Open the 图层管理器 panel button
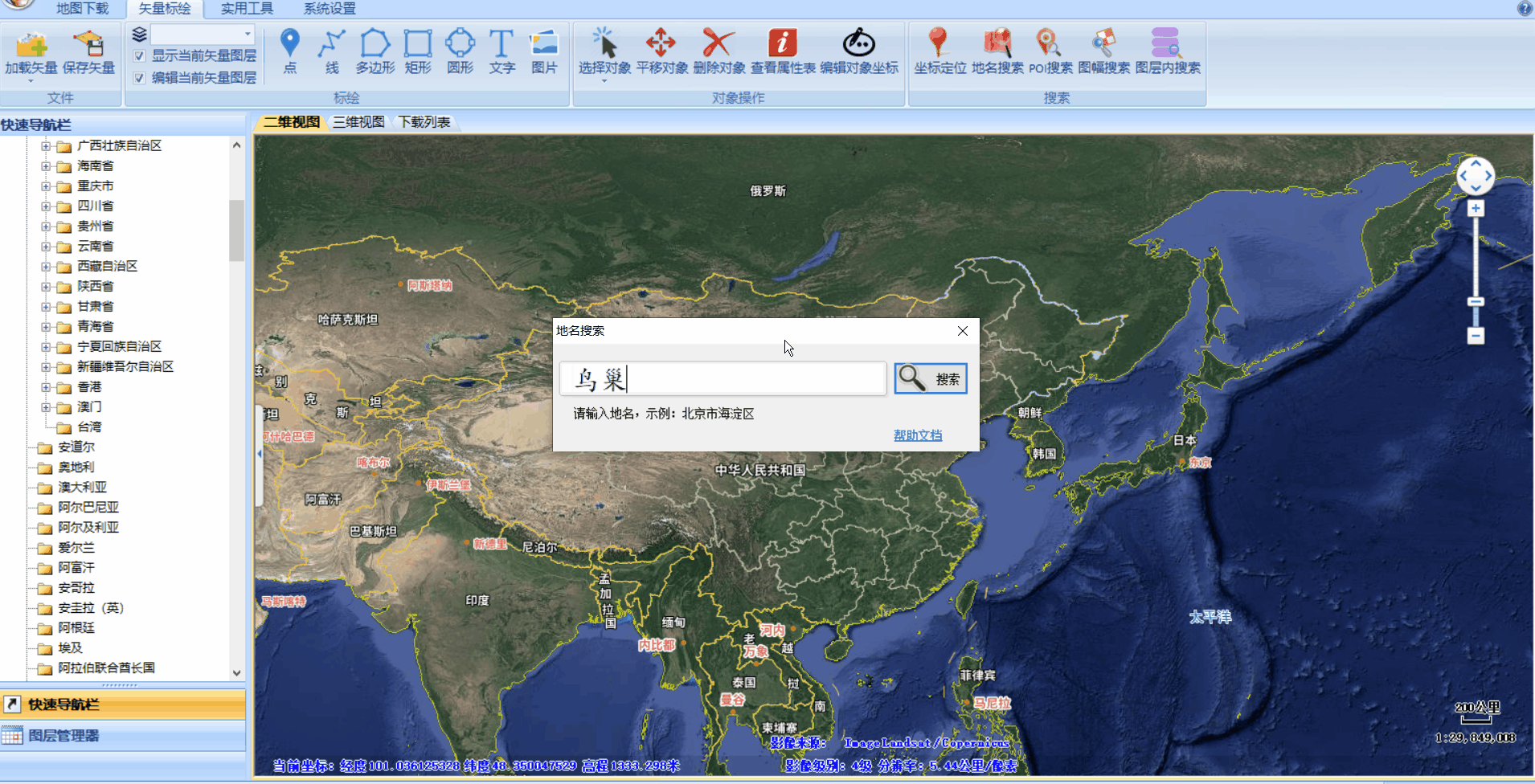The height and width of the screenshot is (784, 1535). (x=123, y=736)
